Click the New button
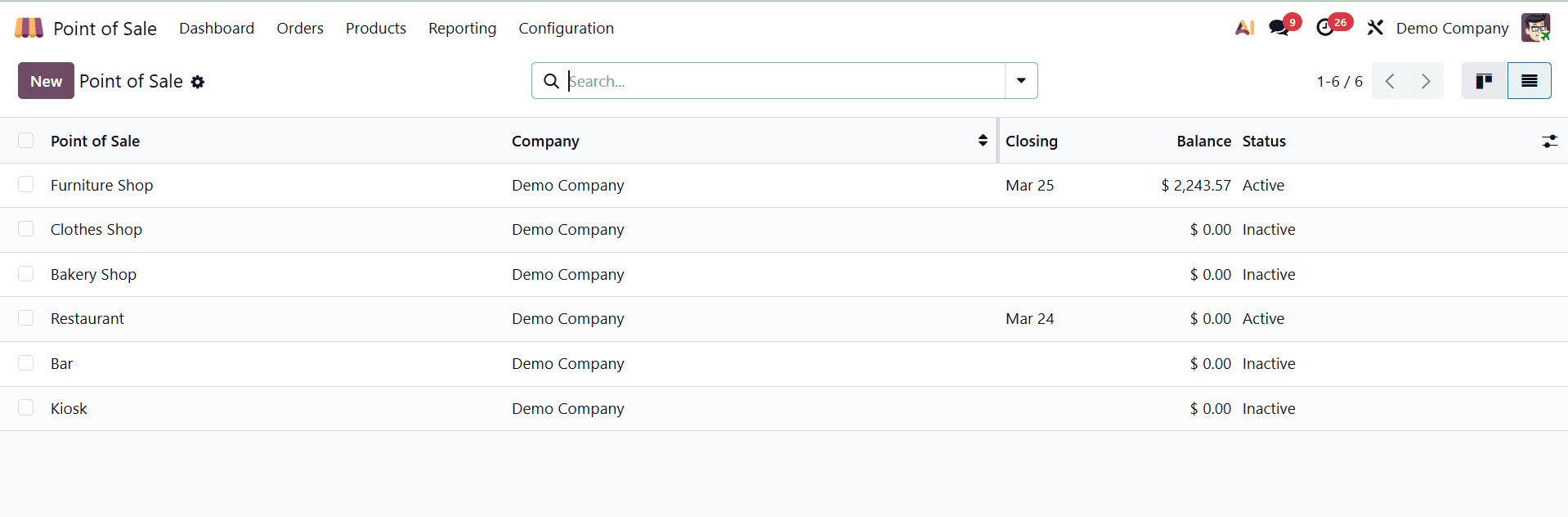The height and width of the screenshot is (517, 1568). tap(46, 81)
